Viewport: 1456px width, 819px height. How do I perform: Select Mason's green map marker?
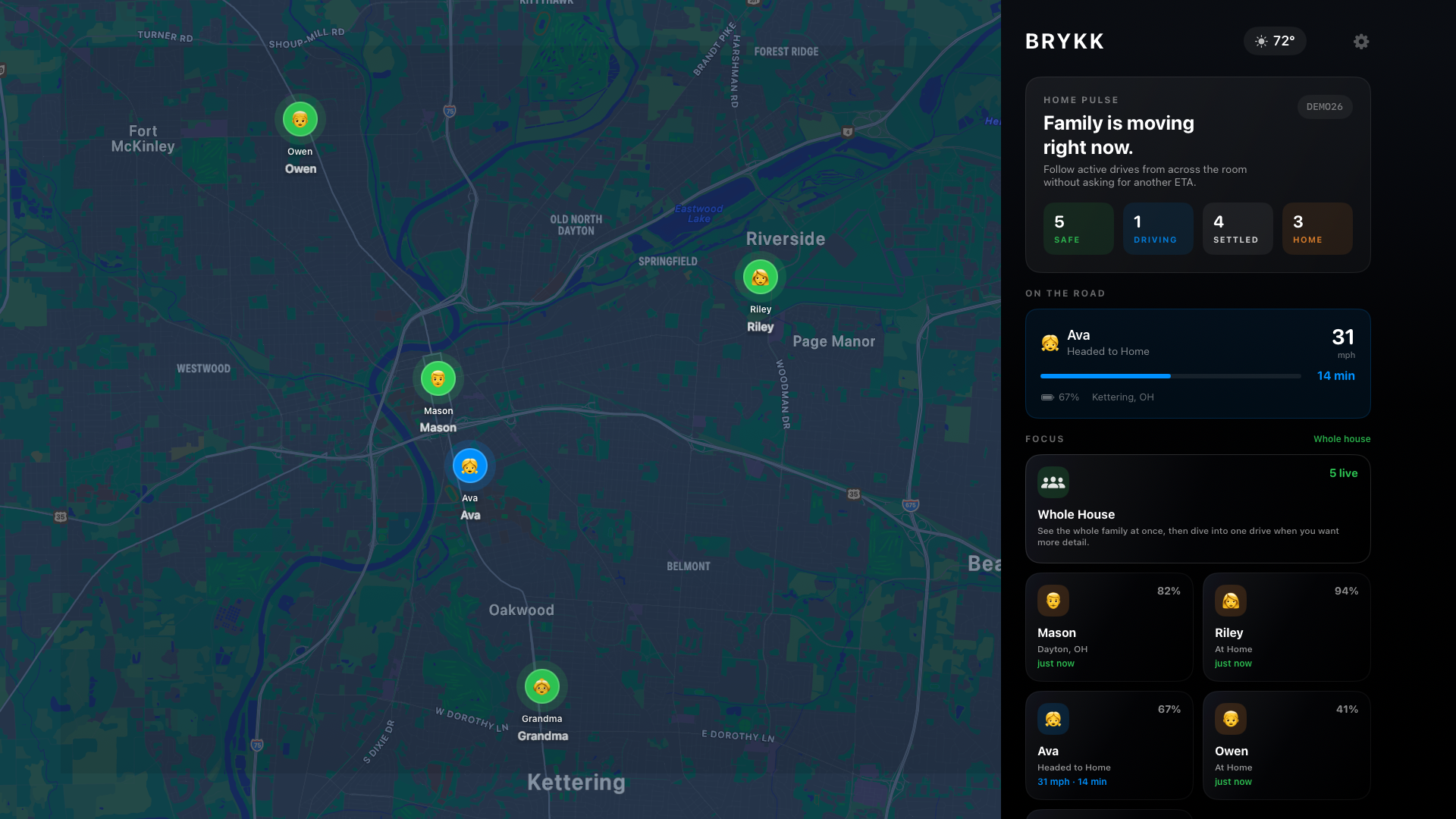coord(438,378)
